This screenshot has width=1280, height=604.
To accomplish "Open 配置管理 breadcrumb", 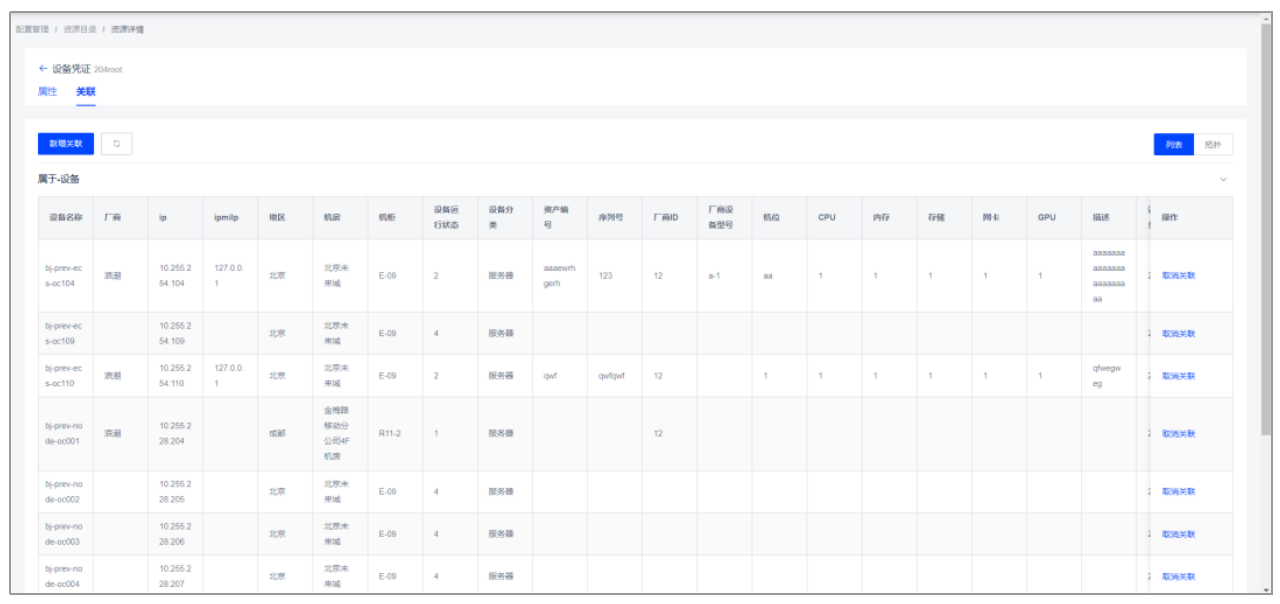I will (x=32, y=29).
